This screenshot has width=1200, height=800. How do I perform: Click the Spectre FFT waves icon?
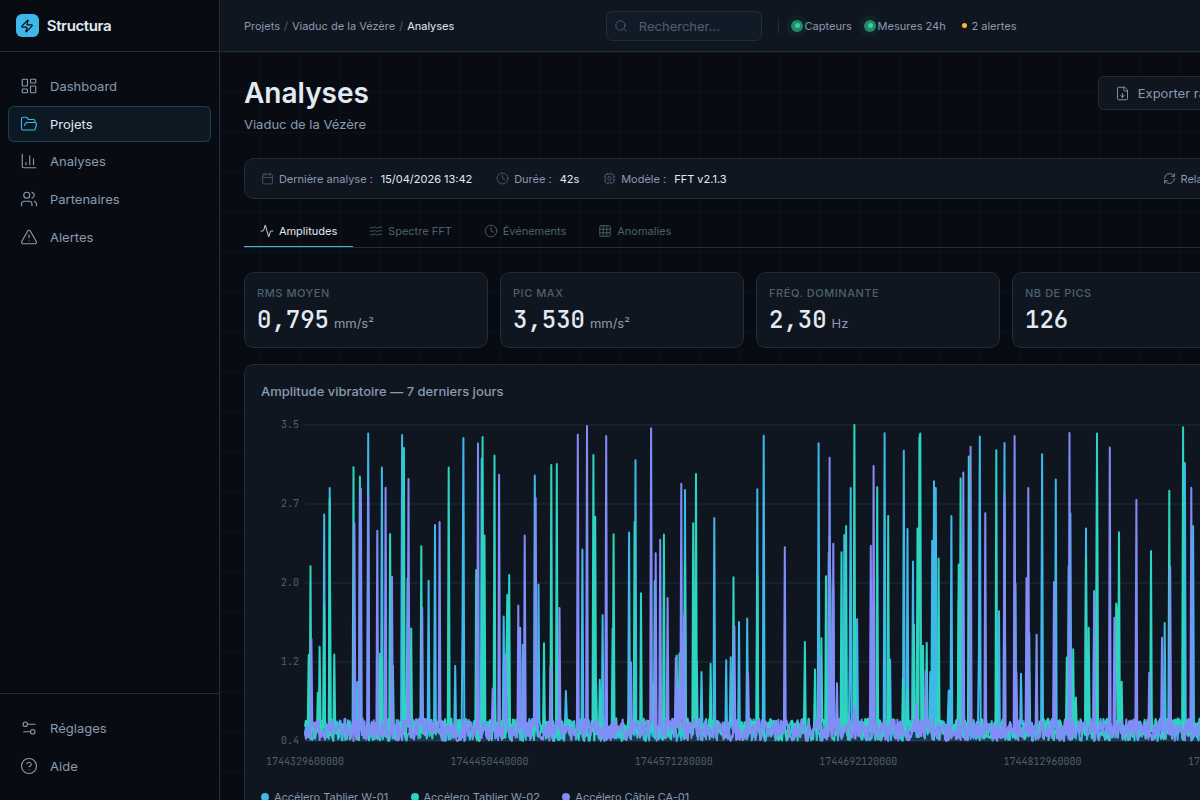pyautogui.click(x=376, y=231)
